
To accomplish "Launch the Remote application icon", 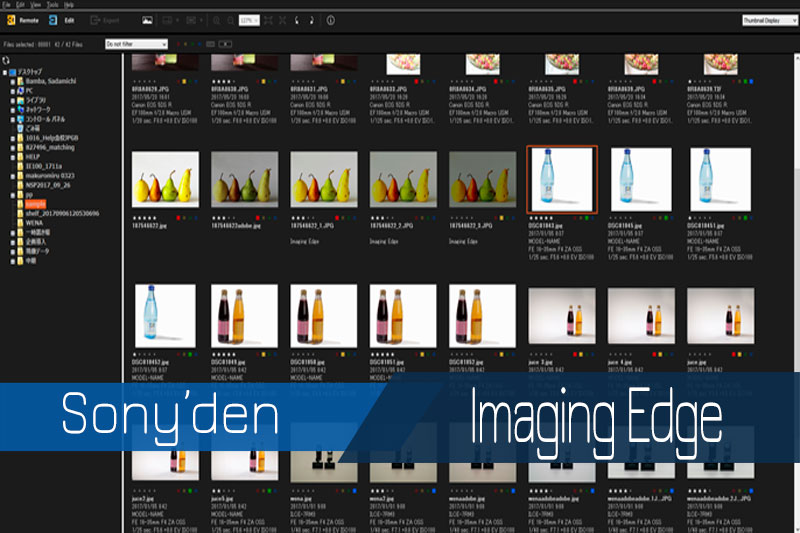I will click(x=11, y=20).
